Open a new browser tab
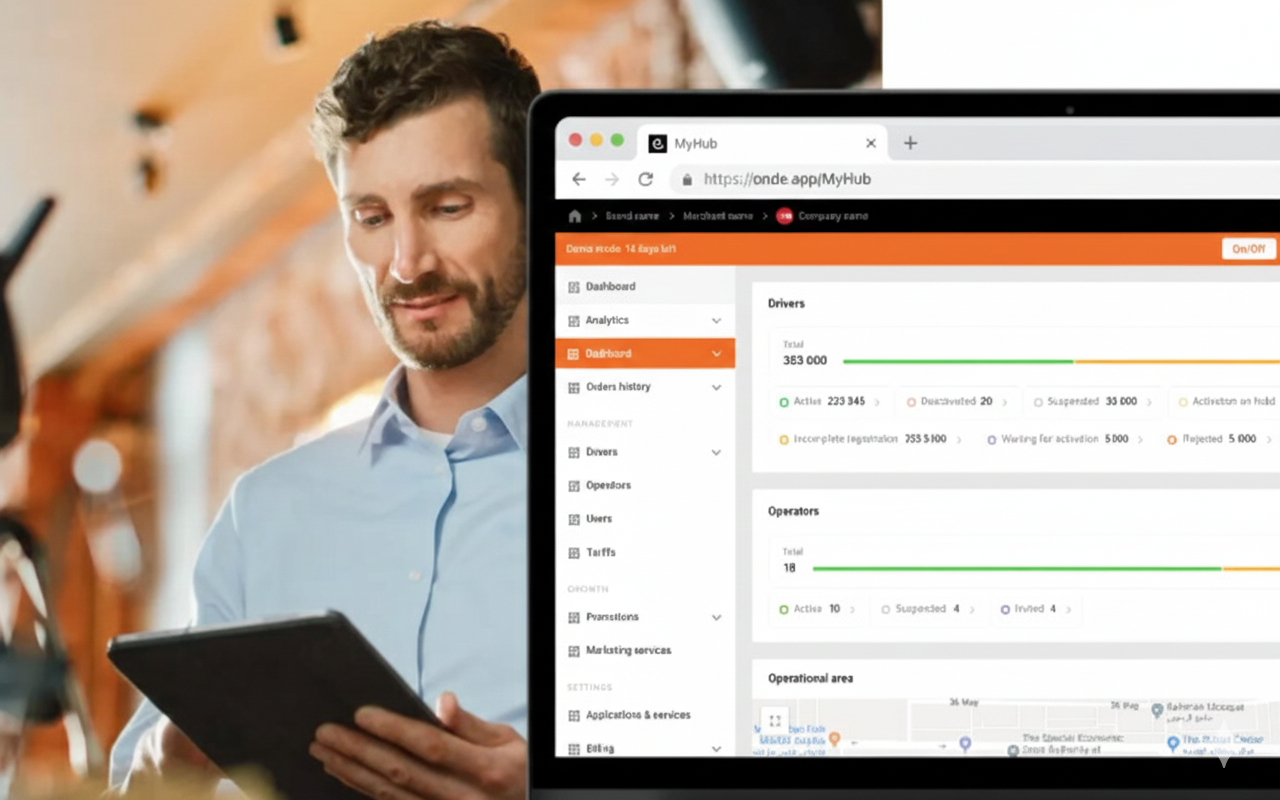 tap(910, 143)
